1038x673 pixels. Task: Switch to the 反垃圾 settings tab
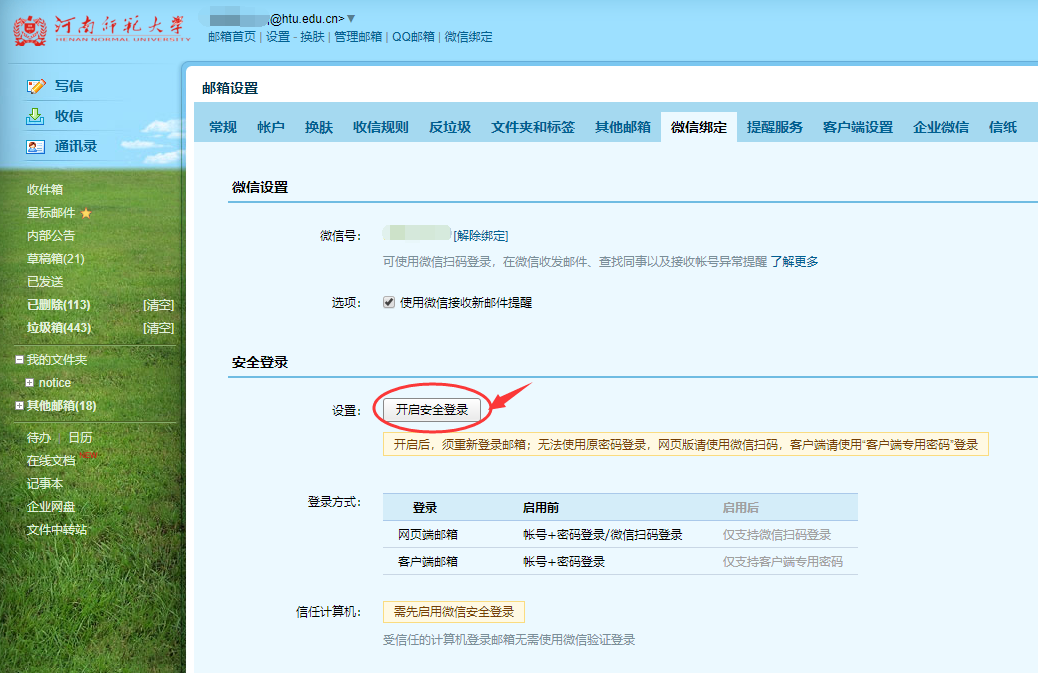pyautogui.click(x=450, y=127)
